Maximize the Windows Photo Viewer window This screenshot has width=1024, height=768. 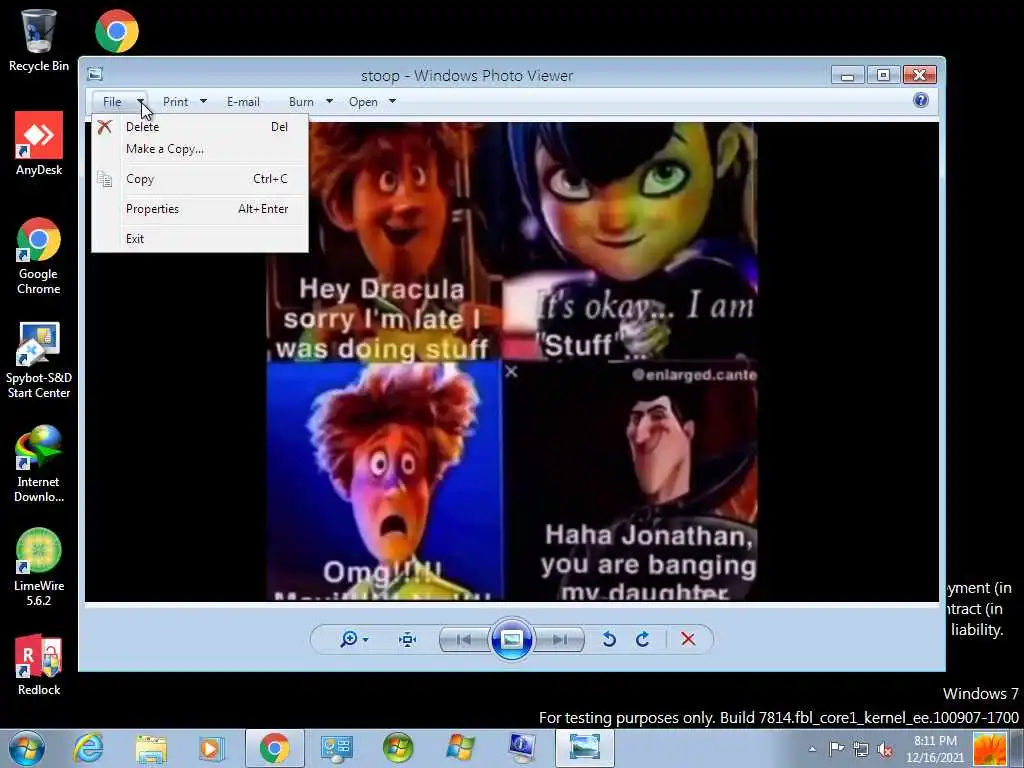click(883, 75)
